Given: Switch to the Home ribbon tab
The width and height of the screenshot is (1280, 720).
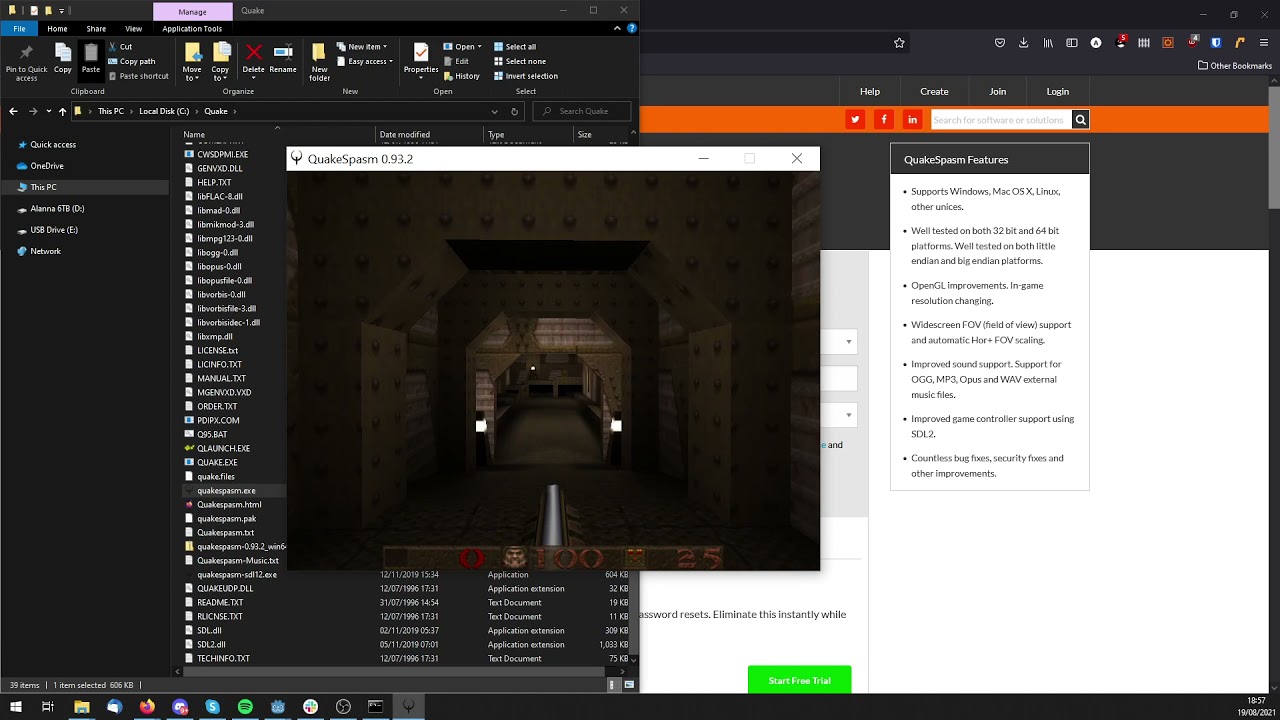Looking at the screenshot, I should [x=57, y=29].
